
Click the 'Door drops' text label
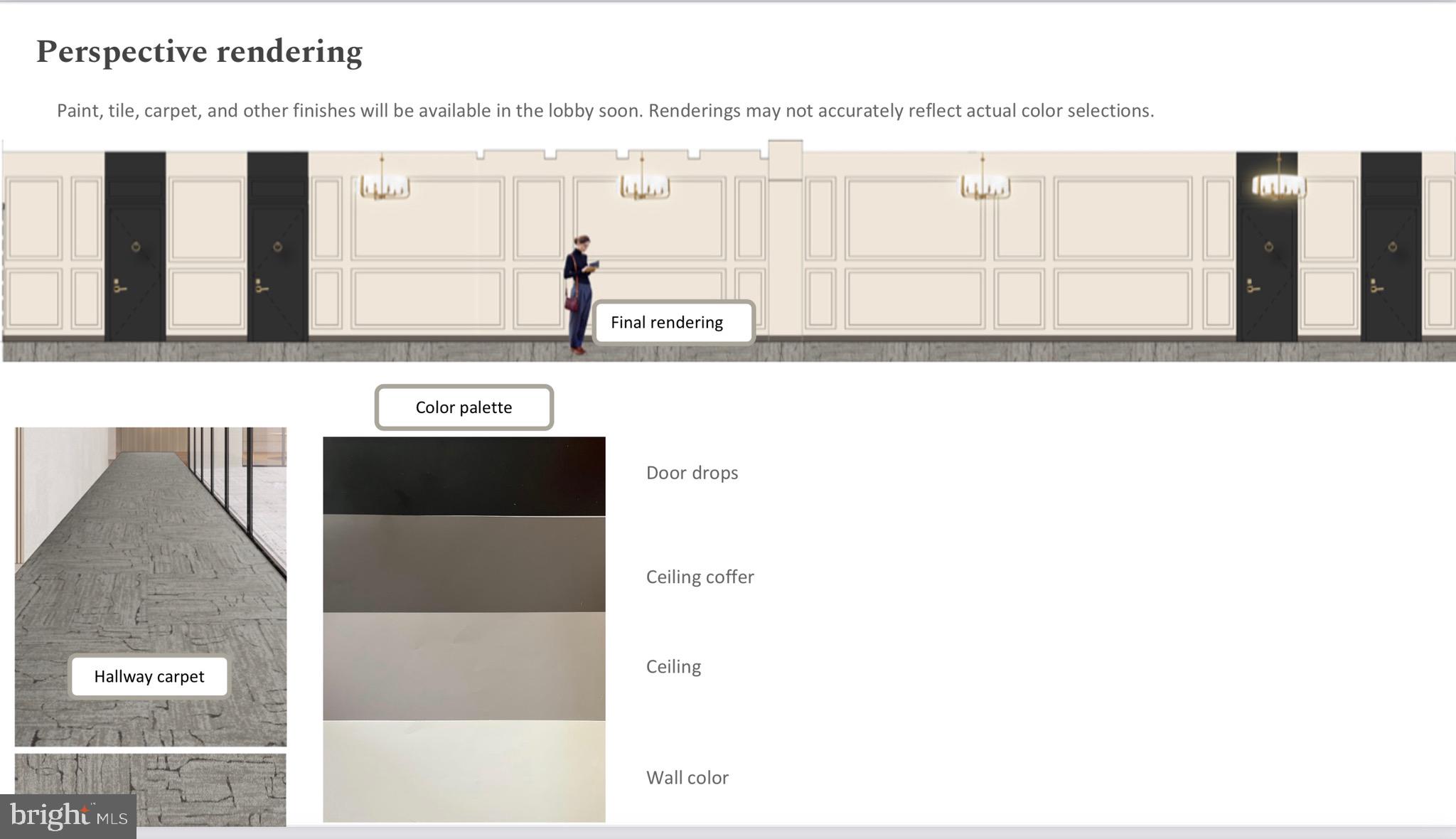tap(692, 473)
